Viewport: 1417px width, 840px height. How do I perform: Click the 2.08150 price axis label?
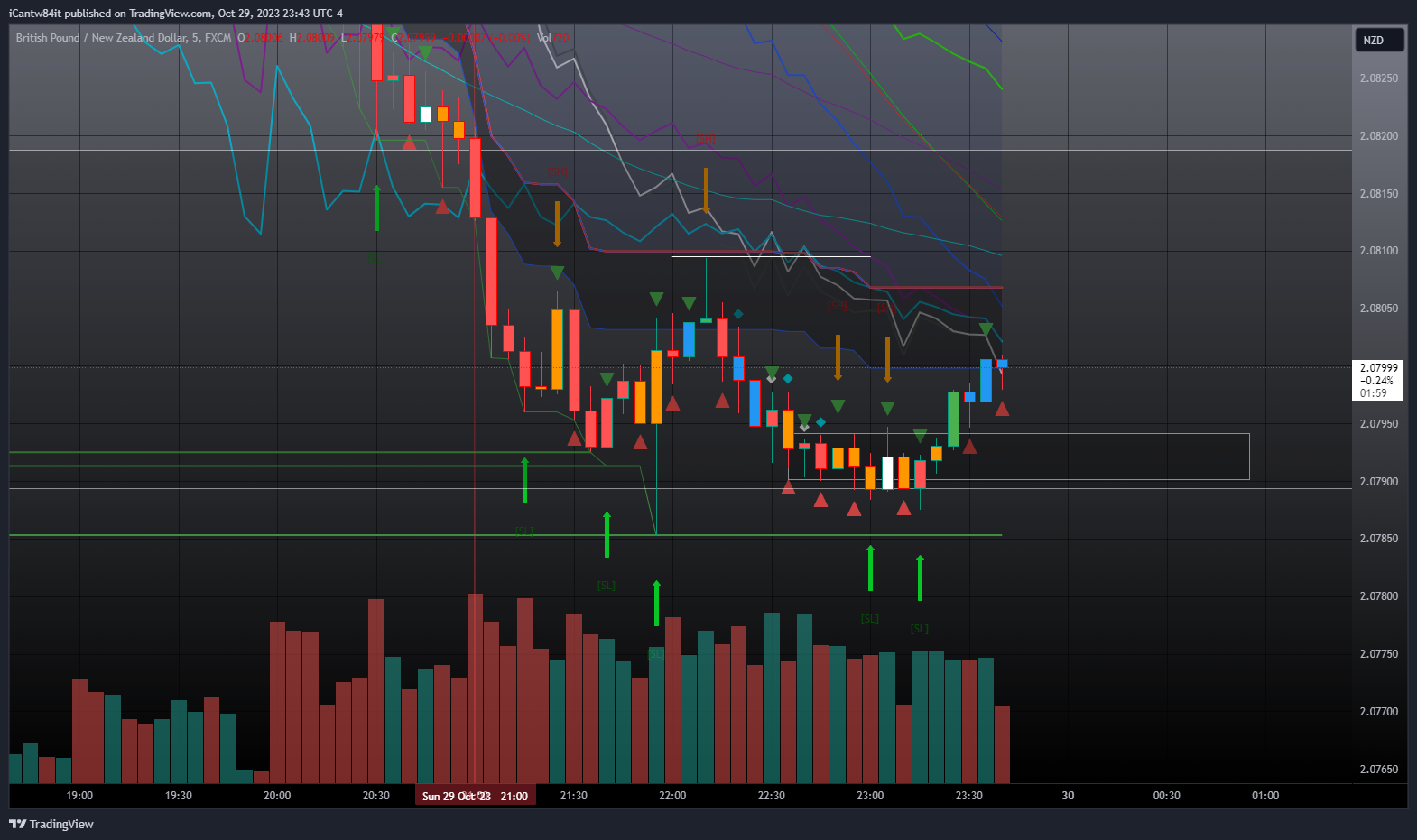pos(1378,194)
